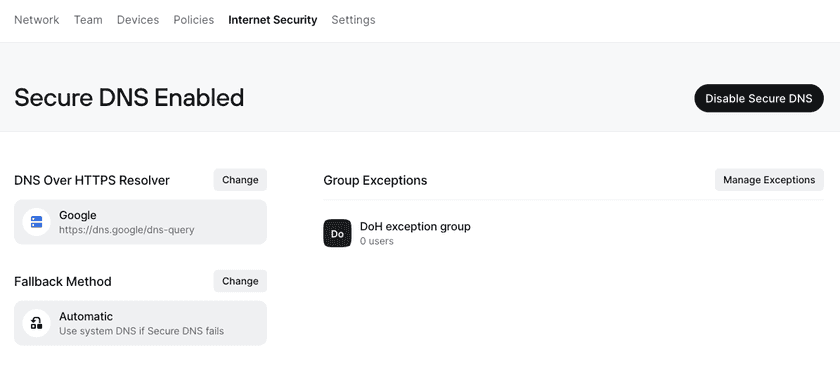The height and width of the screenshot is (375, 840).
Task: Click Disable Secure DNS button
Action: click(759, 98)
